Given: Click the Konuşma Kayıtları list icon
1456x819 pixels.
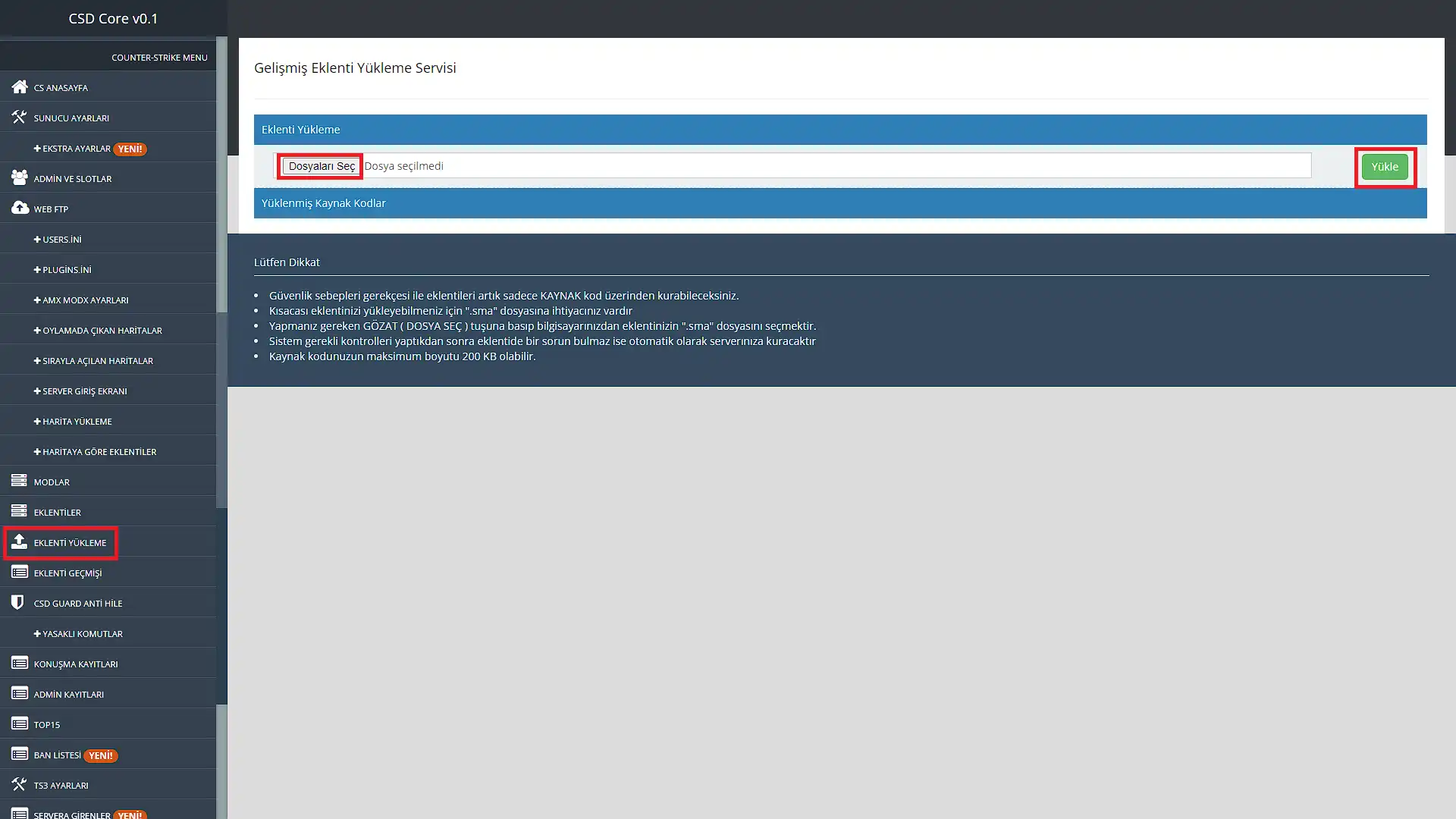Looking at the screenshot, I should coord(20,663).
